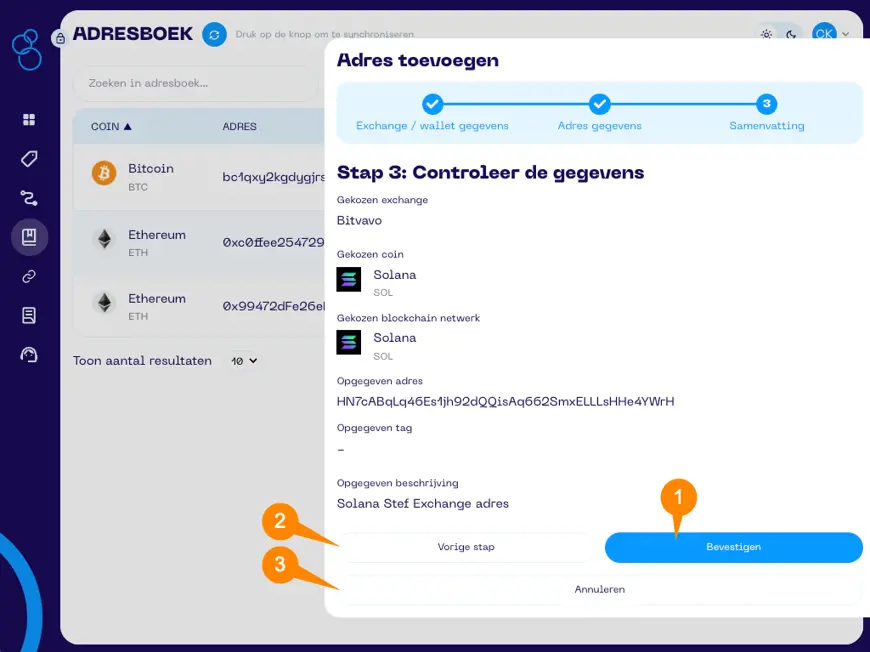
Task: Confirm with the Bevestigen button
Action: 733,547
